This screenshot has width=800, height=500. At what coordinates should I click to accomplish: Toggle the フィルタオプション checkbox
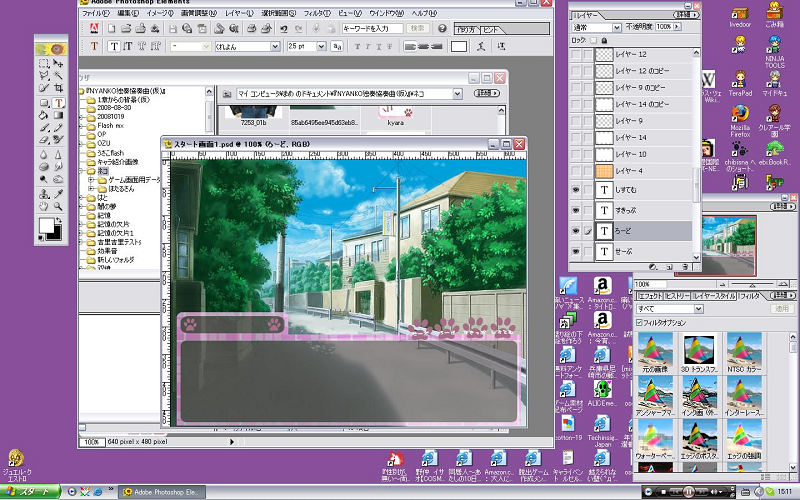point(639,322)
